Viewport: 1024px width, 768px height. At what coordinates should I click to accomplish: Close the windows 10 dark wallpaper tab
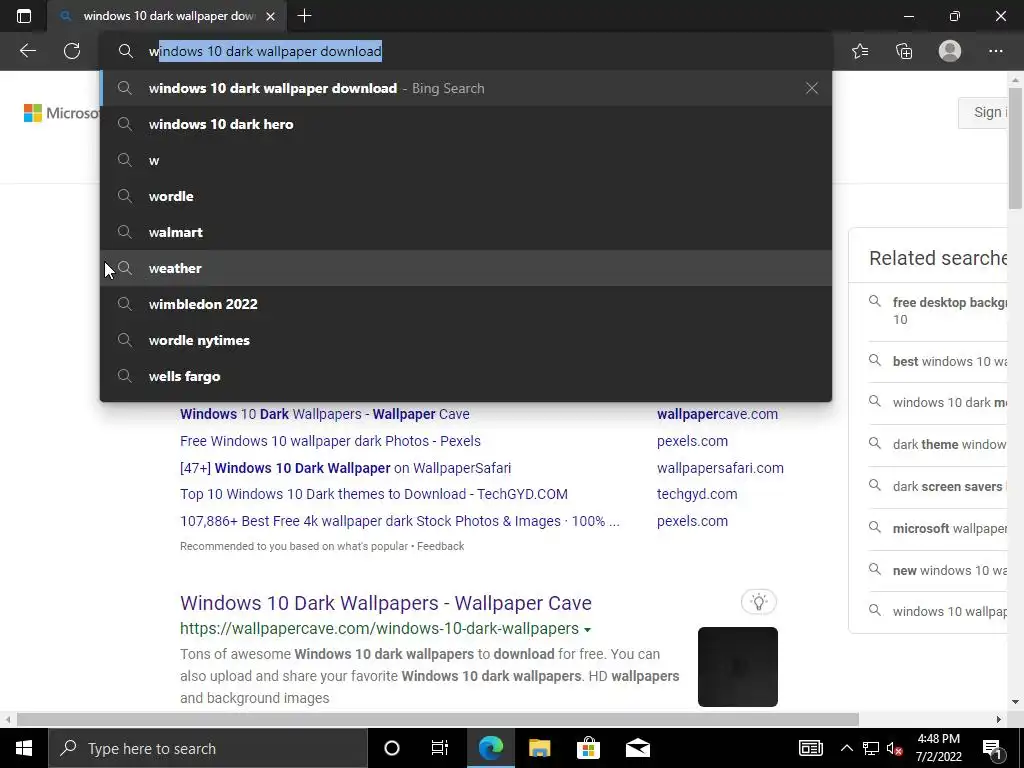click(270, 16)
